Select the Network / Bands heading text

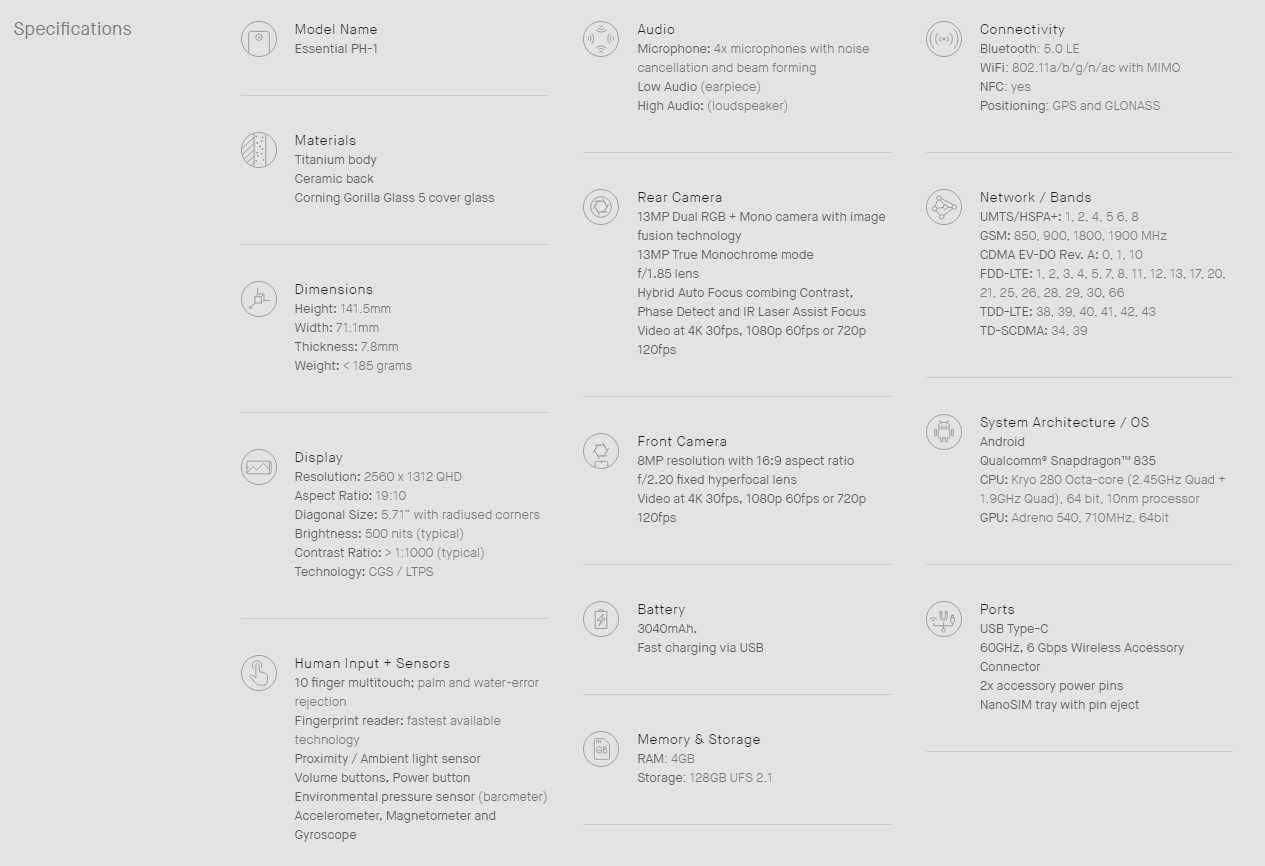coord(1035,197)
